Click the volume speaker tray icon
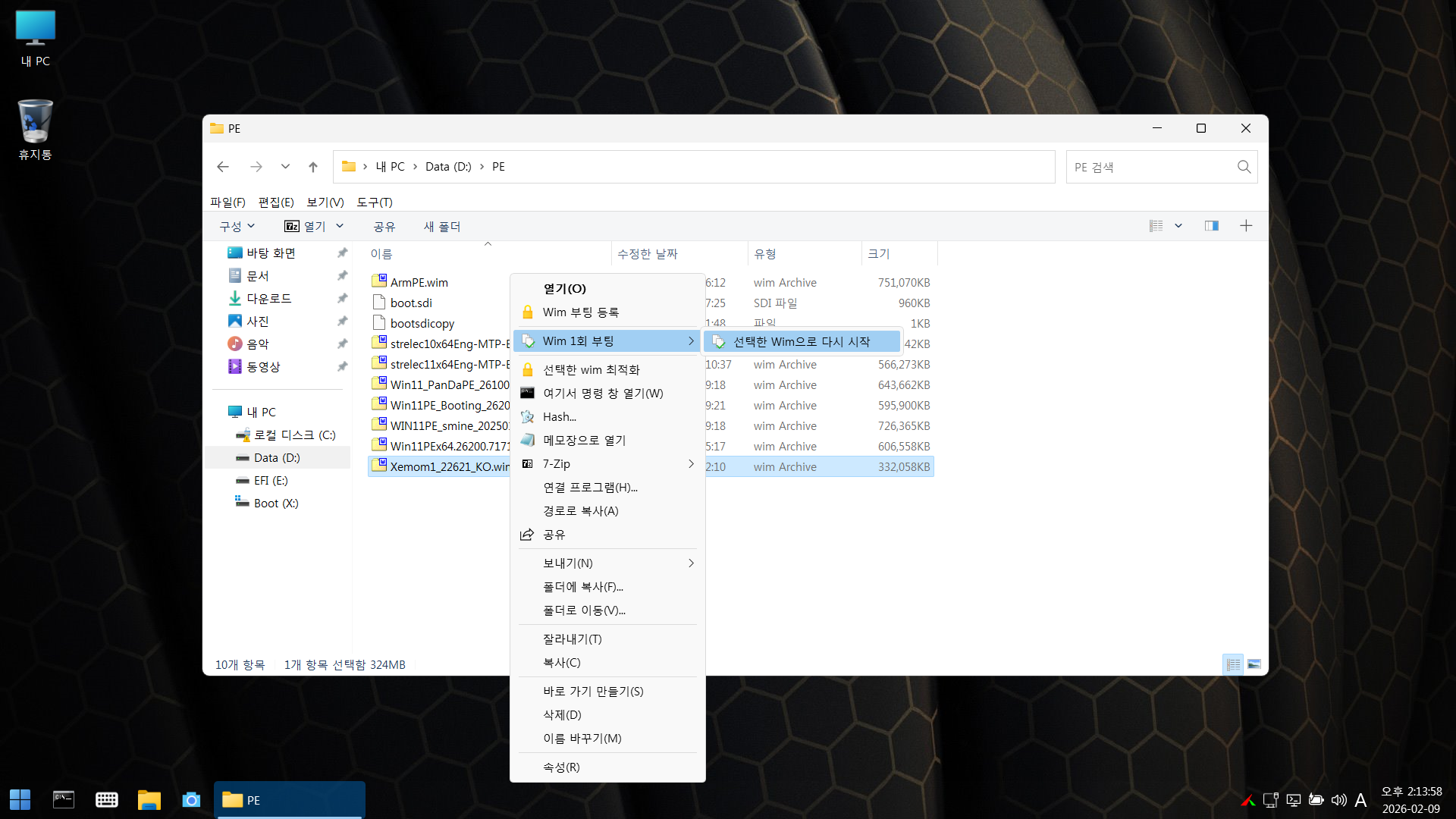Image resolution: width=1456 pixels, height=819 pixels. [1338, 800]
